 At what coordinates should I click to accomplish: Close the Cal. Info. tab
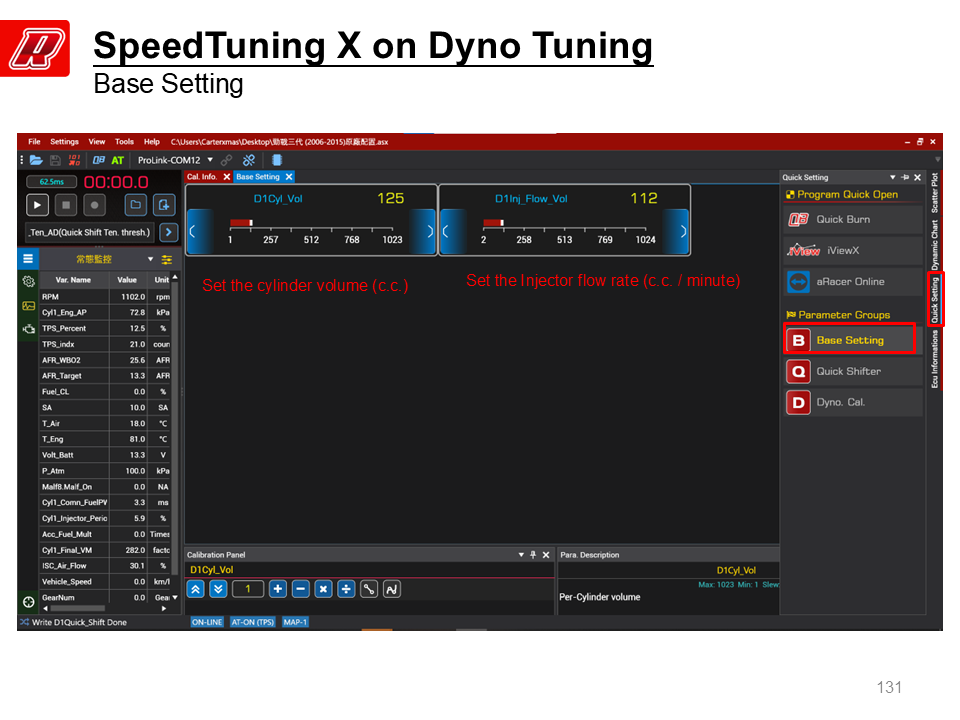point(227,177)
